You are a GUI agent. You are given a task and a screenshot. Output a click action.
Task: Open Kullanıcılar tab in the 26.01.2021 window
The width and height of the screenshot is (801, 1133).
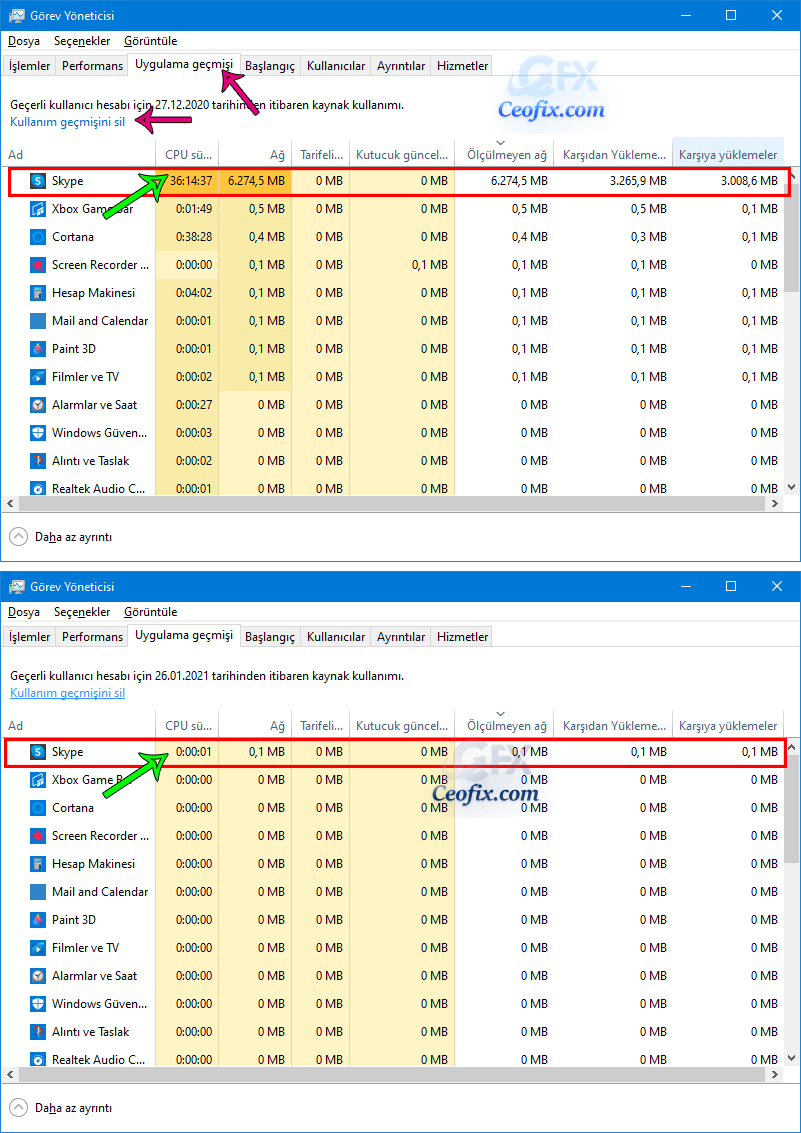click(336, 637)
